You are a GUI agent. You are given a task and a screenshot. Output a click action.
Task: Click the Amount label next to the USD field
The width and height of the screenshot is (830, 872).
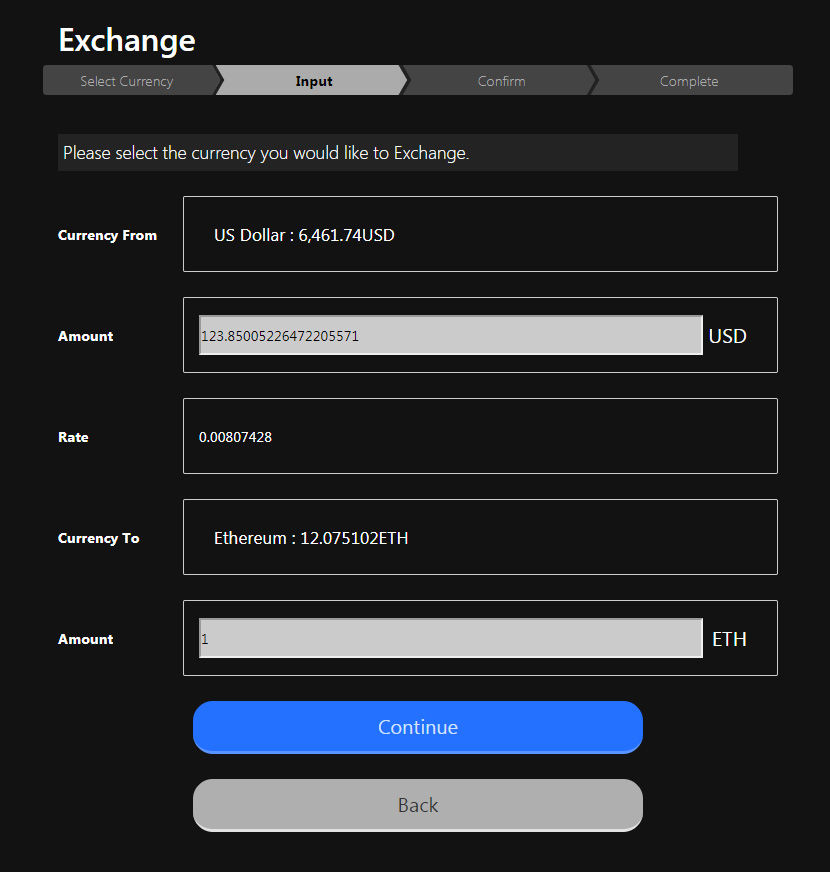(x=85, y=337)
